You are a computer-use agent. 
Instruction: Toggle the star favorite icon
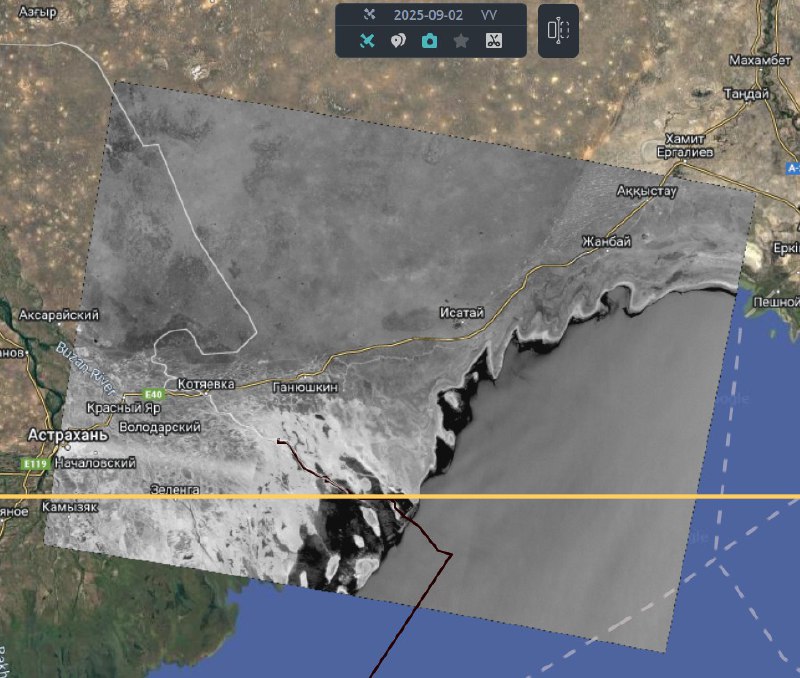(461, 41)
